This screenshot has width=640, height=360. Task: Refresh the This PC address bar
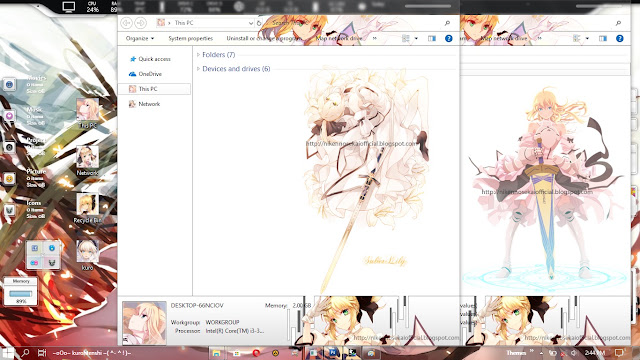(x=259, y=23)
